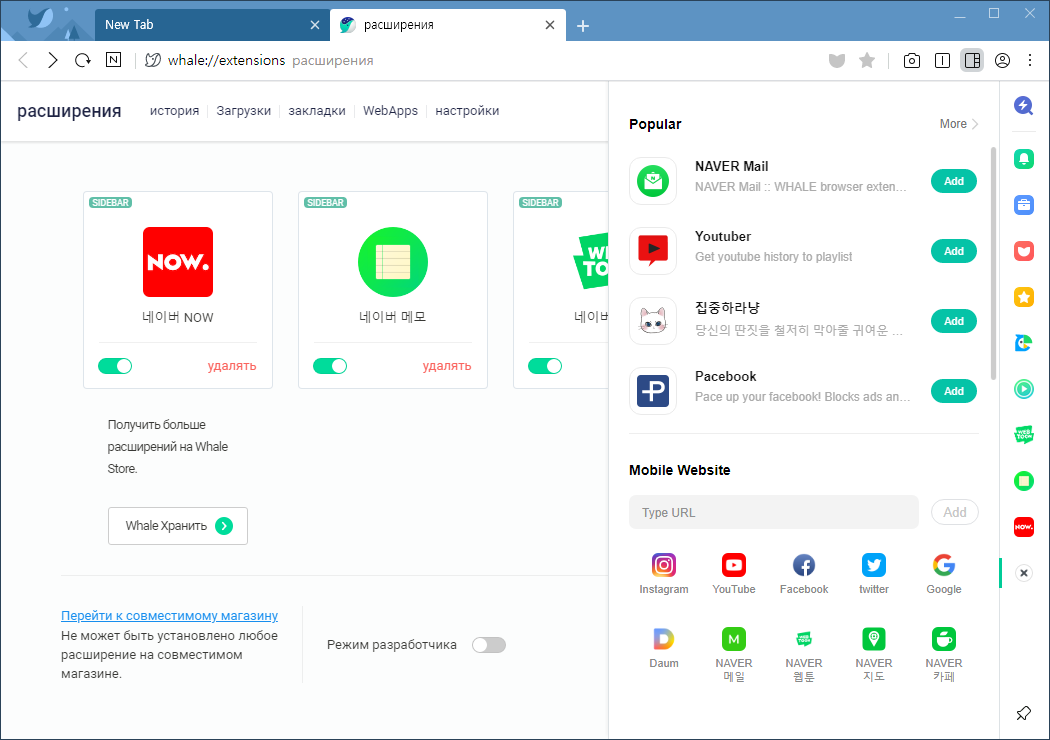
Task: Open quick search in sidebar
Action: (1023, 106)
